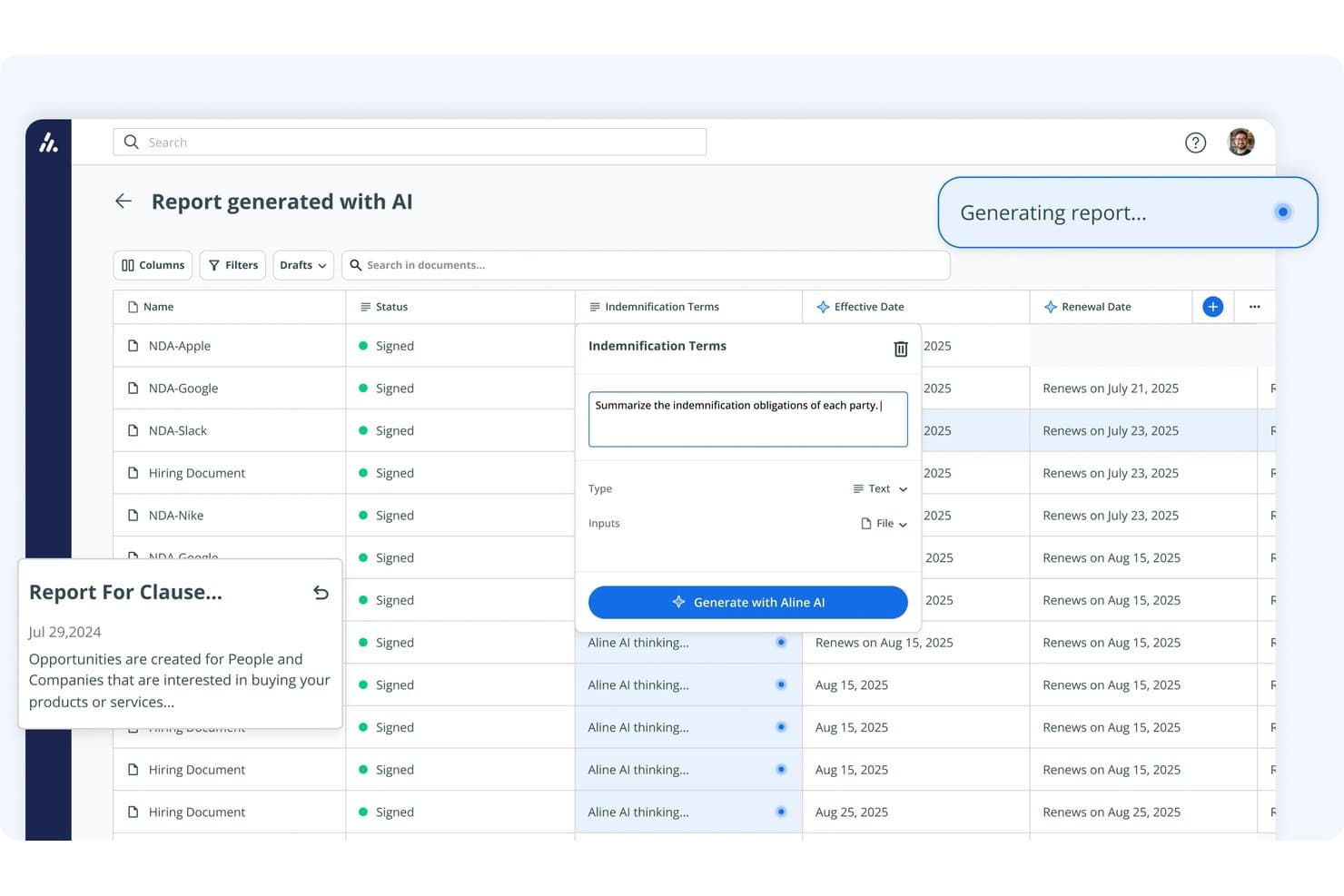The width and height of the screenshot is (1344, 896).
Task: Click the undo arrow on Report For Clause card
Action: coord(321,593)
